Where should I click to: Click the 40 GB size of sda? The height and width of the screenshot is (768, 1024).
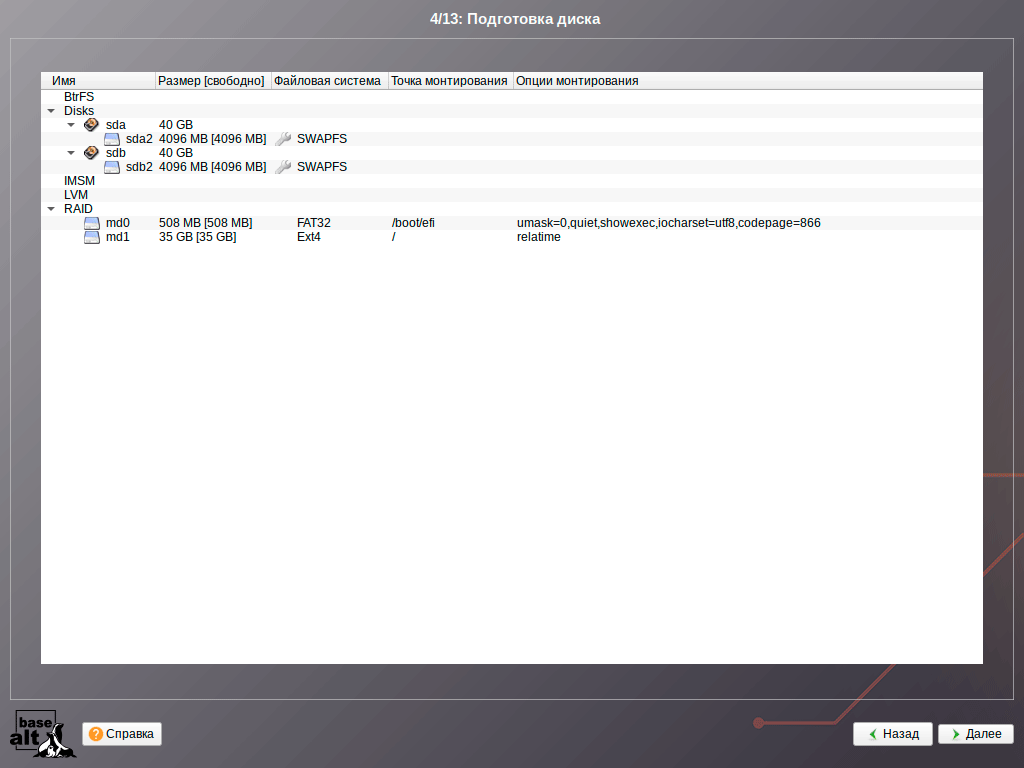point(176,125)
